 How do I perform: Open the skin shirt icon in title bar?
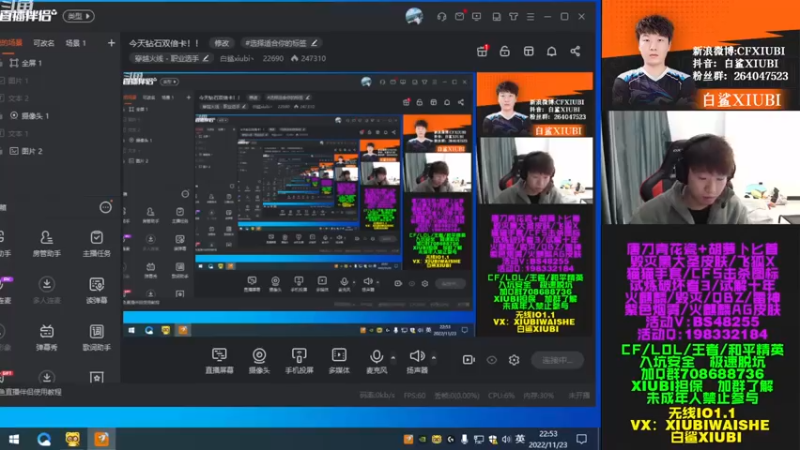click(513, 17)
